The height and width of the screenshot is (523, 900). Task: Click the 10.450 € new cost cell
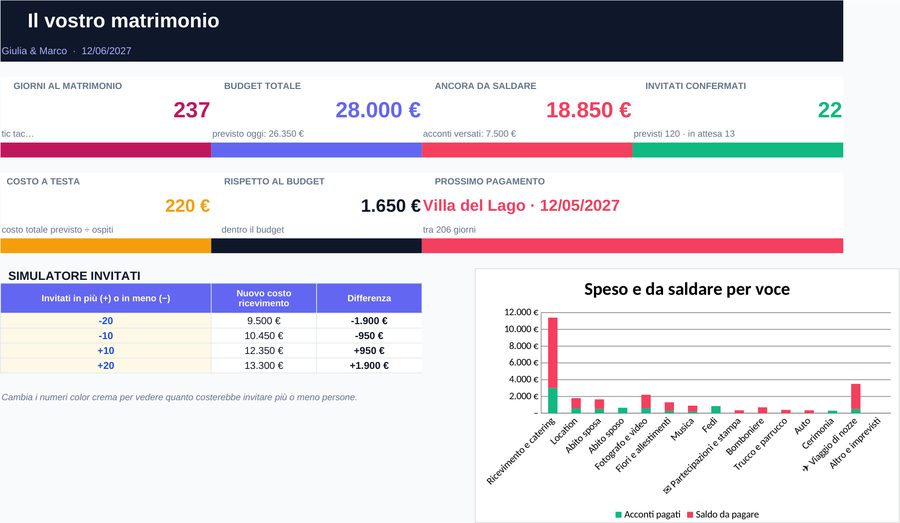pyautogui.click(x=263, y=336)
